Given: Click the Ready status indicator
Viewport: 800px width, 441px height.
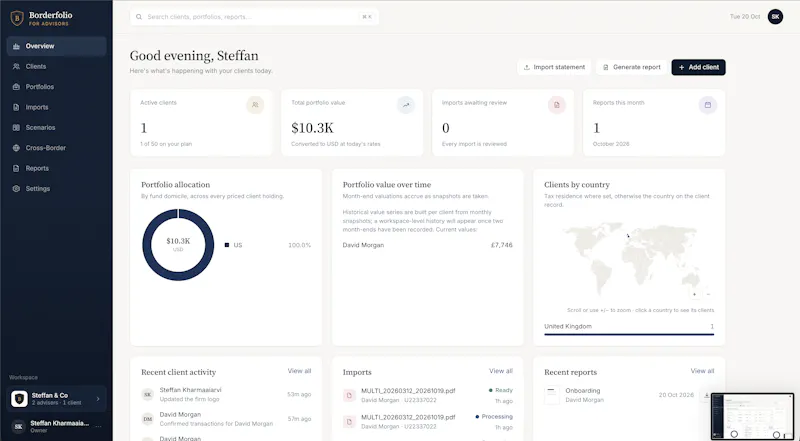Looking at the screenshot, I should point(501,390).
